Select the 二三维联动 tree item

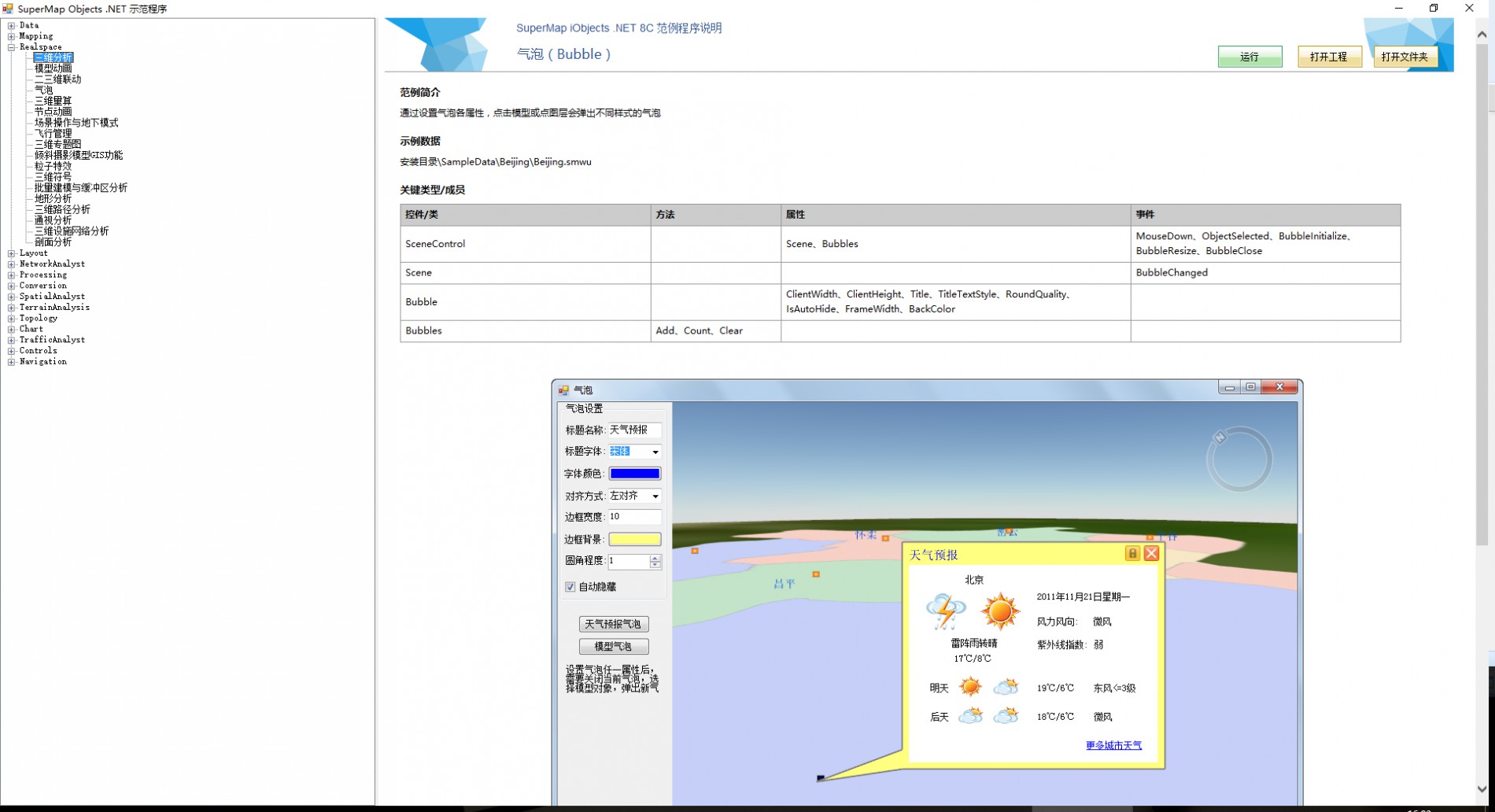[x=58, y=79]
